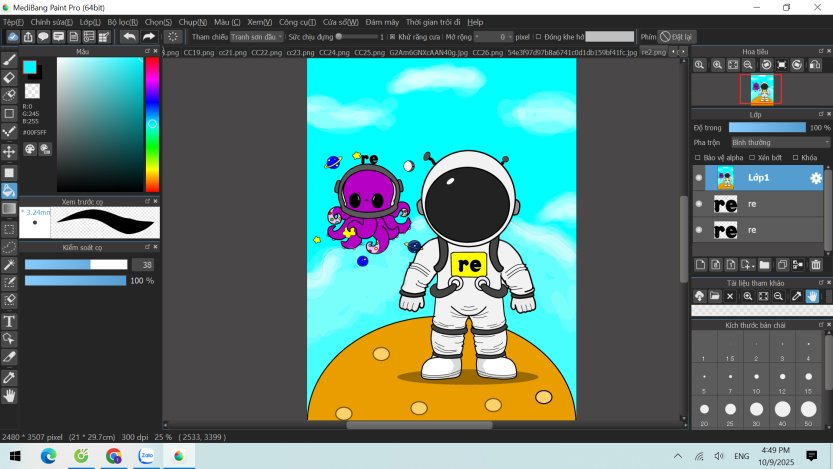The height and width of the screenshot is (469, 833).
Task: Open the Help menu
Action: tap(475, 22)
